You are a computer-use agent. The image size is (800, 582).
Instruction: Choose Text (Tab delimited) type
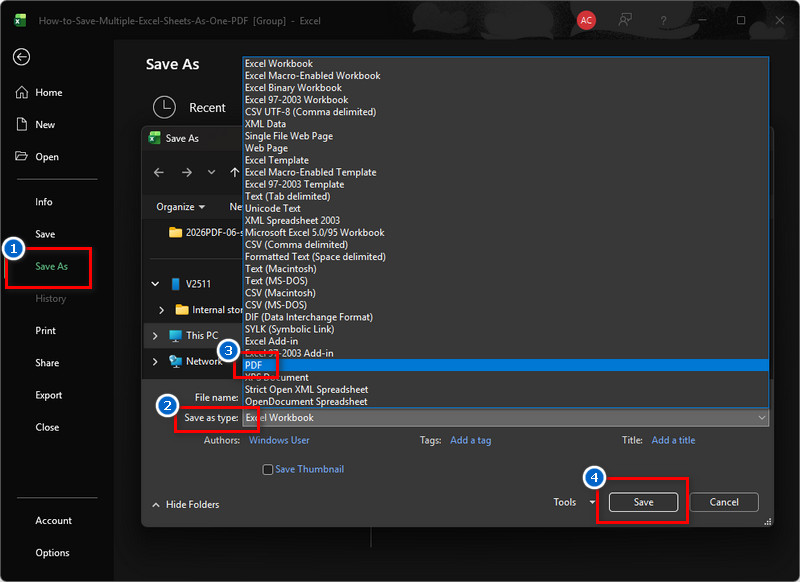pyautogui.click(x=506, y=196)
